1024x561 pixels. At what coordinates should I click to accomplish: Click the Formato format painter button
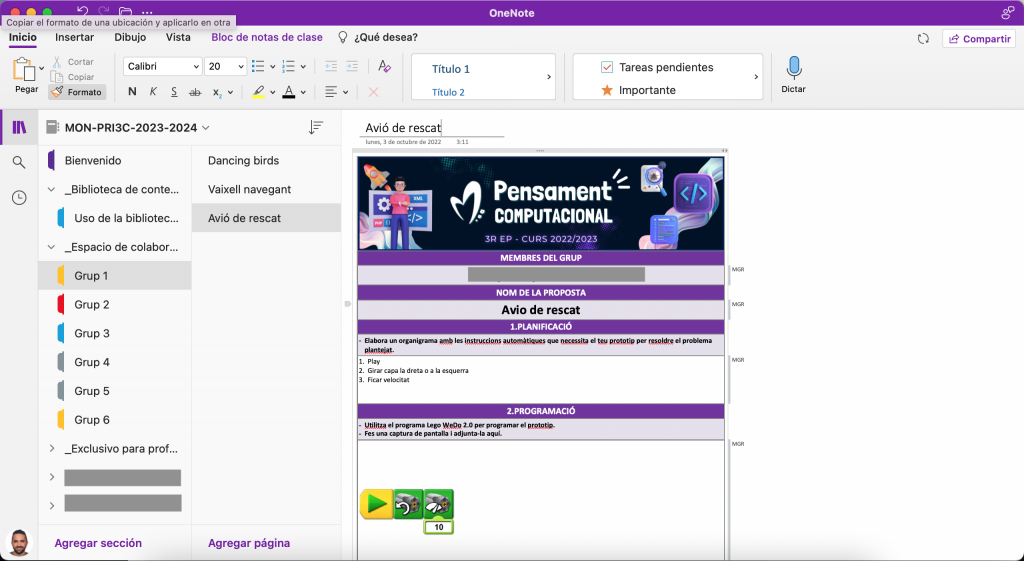(x=77, y=92)
